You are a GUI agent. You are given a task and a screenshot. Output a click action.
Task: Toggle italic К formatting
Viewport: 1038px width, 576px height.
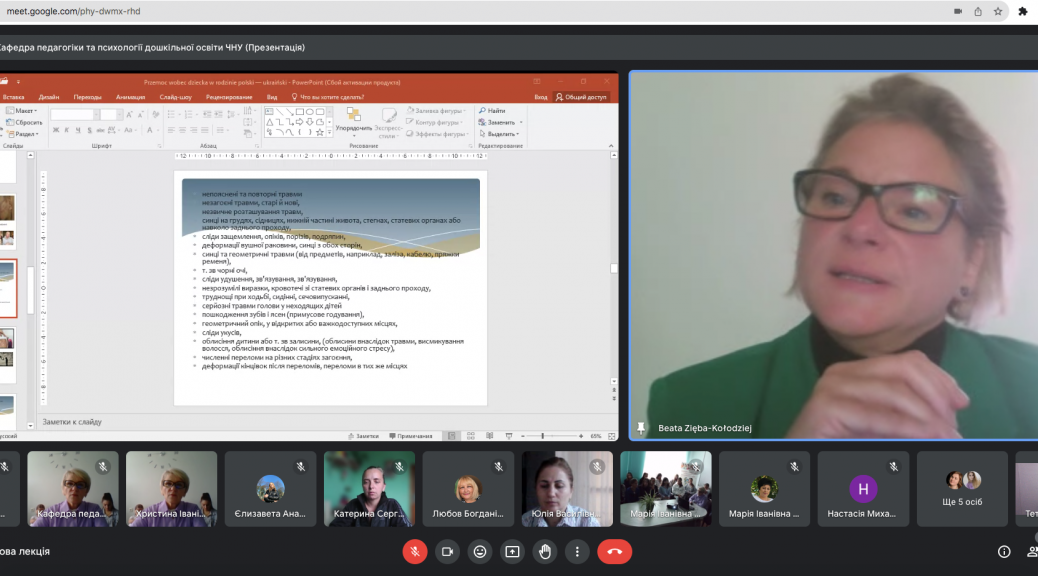tap(67, 130)
